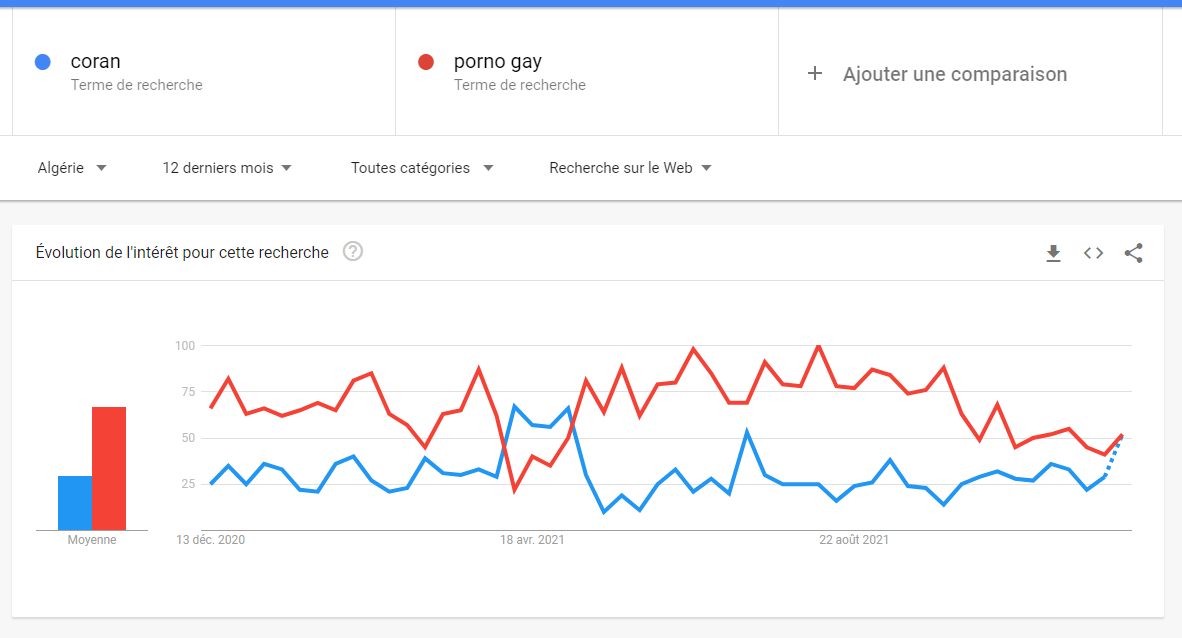Open Toutes catégories dropdown

point(422,167)
